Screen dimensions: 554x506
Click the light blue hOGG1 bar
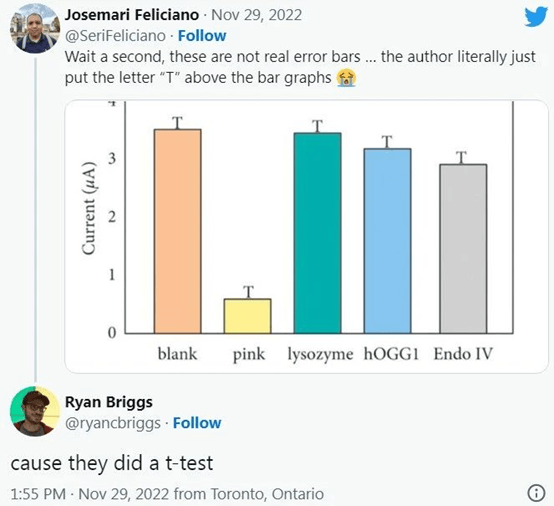pos(387,241)
